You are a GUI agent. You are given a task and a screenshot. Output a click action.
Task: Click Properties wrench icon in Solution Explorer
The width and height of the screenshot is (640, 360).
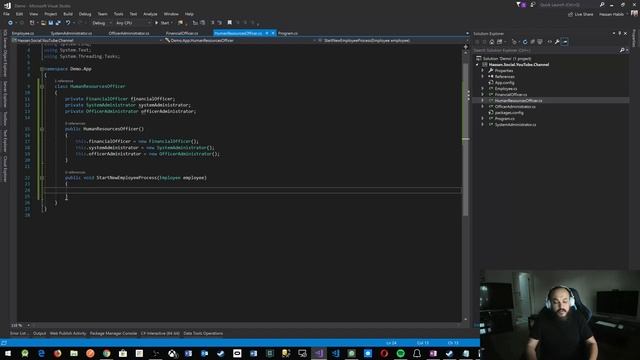557,42
